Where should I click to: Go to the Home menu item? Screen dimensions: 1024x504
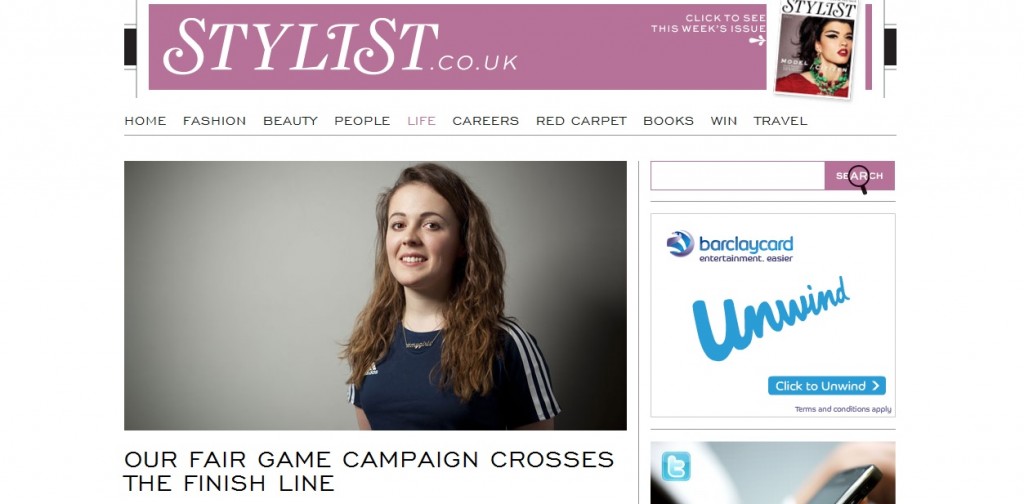[145, 121]
